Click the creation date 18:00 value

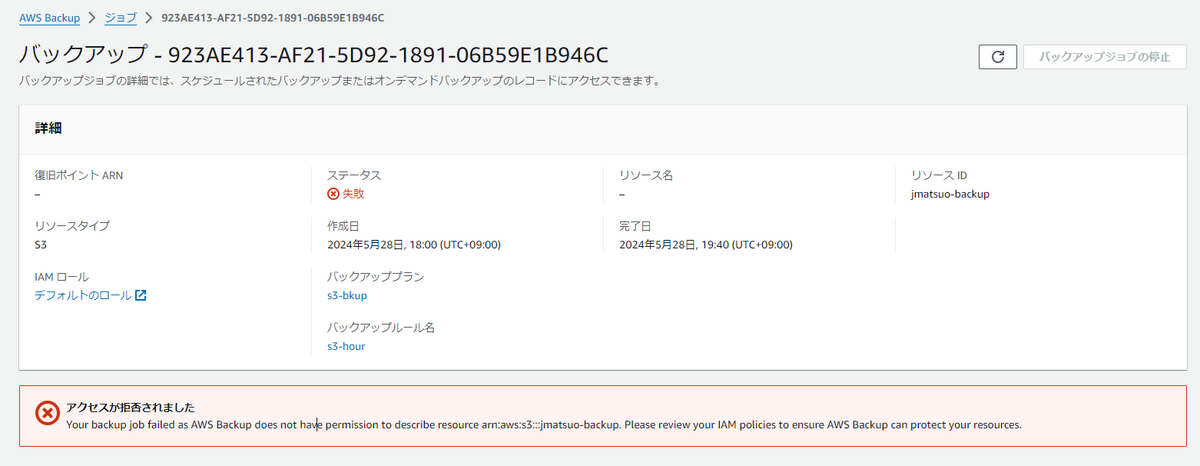pyautogui.click(x=414, y=244)
